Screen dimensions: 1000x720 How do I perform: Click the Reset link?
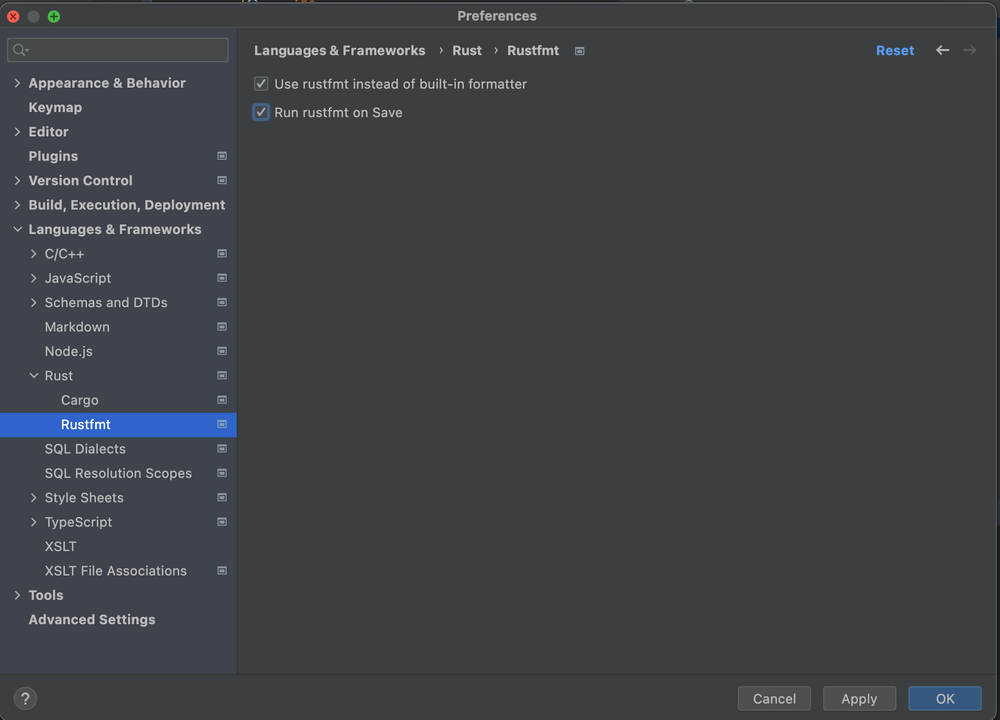point(895,50)
